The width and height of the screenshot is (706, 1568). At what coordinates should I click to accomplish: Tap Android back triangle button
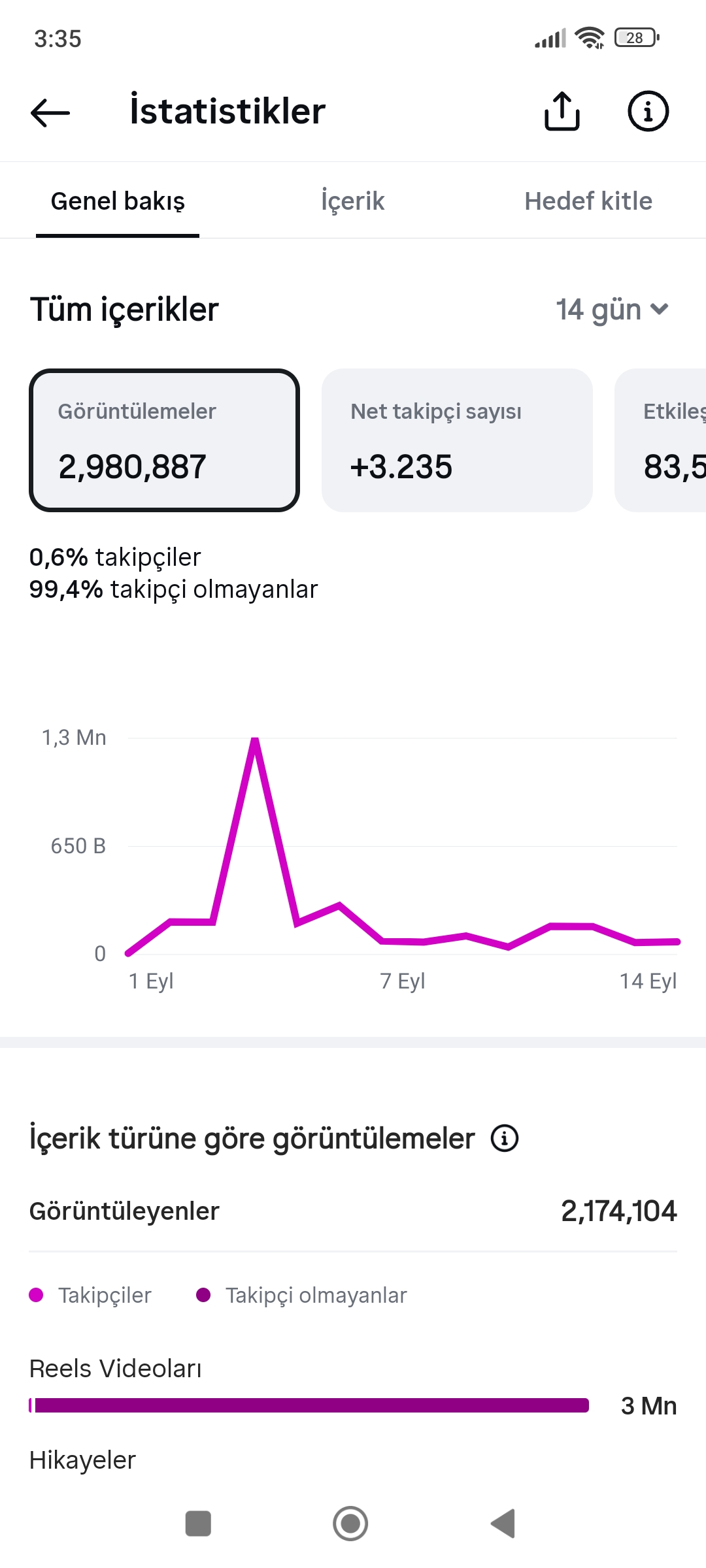(503, 1524)
